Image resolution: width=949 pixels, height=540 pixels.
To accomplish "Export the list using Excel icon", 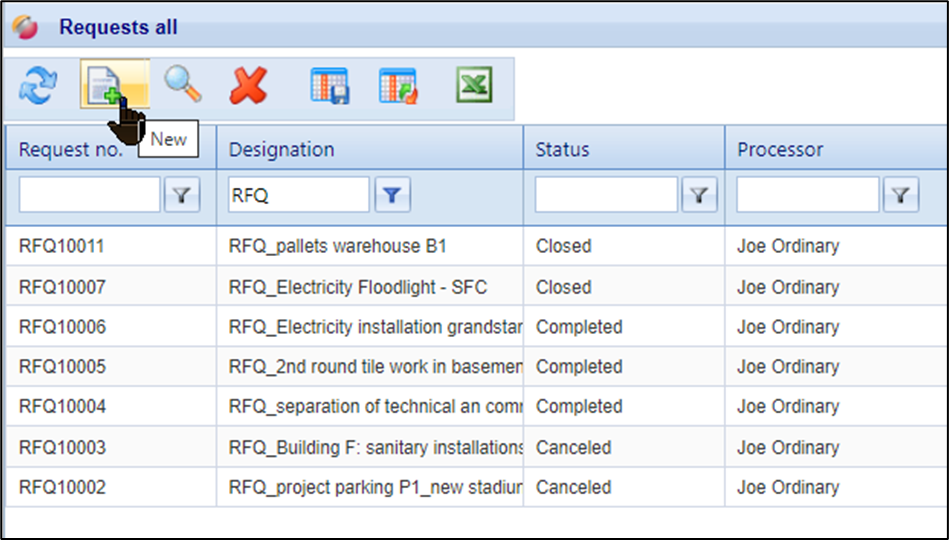I will [x=474, y=86].
